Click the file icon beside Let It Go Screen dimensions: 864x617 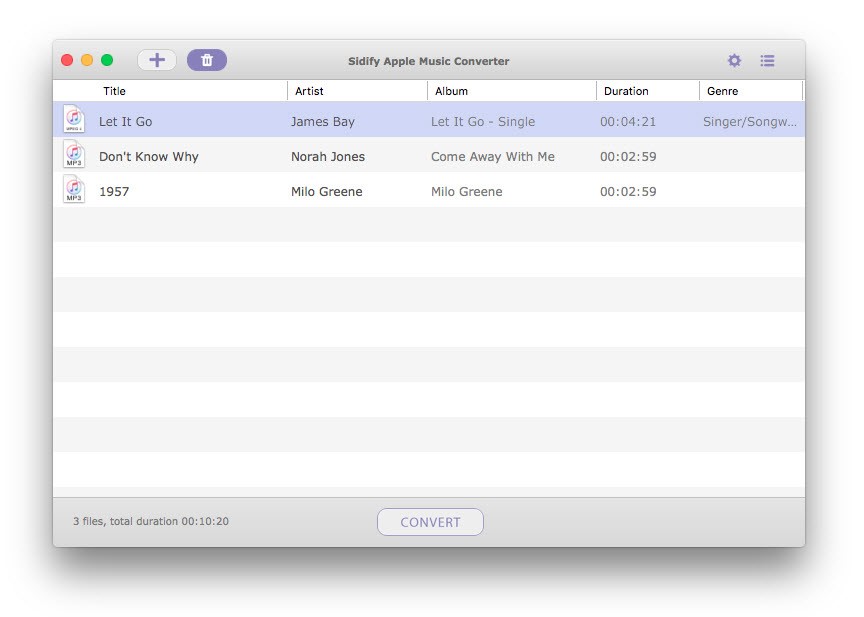(x=74, y=118)
